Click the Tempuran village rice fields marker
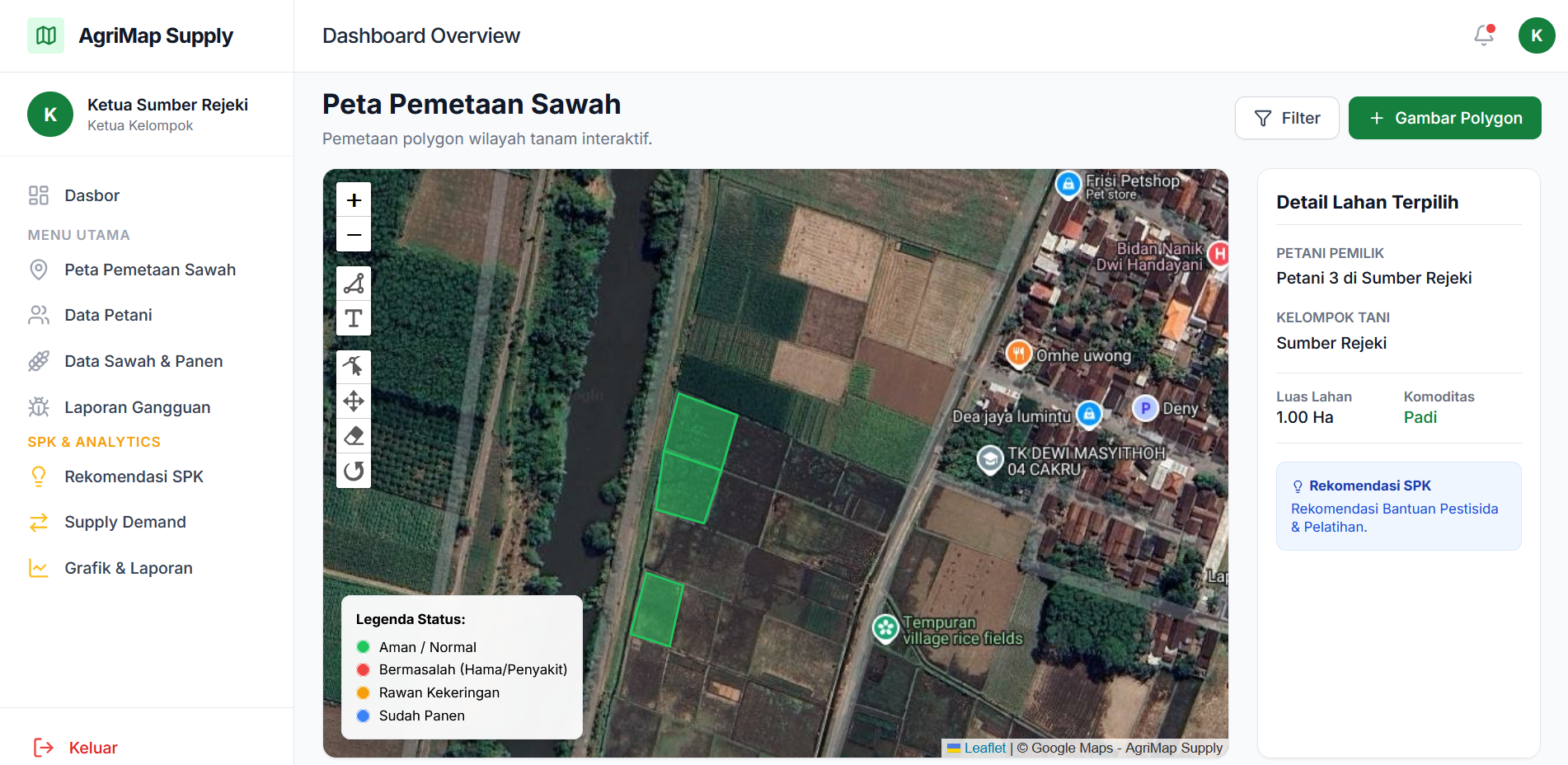The image size is (1568, 765). tap(885, 628)
